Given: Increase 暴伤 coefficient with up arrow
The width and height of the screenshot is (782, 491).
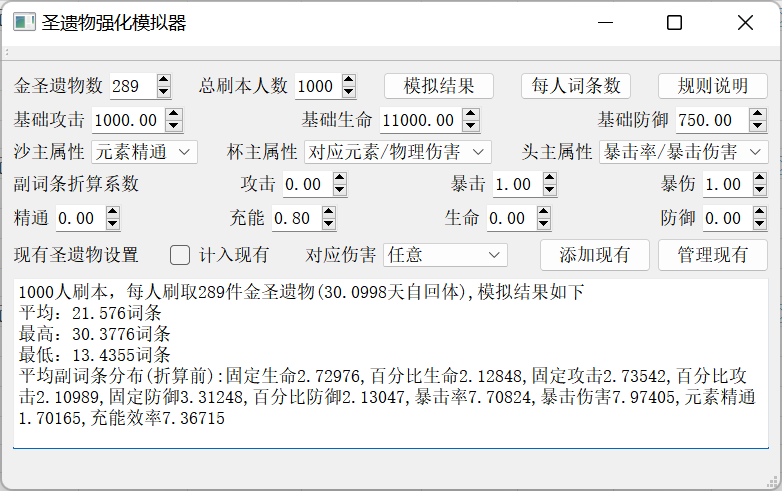Looking at the screenshot, I should point(760,178).
